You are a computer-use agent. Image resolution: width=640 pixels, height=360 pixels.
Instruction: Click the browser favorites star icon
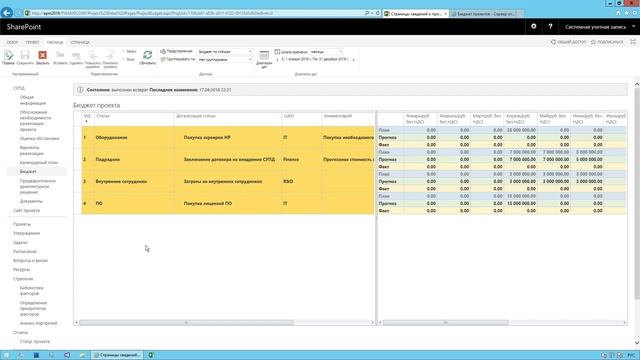626,13
